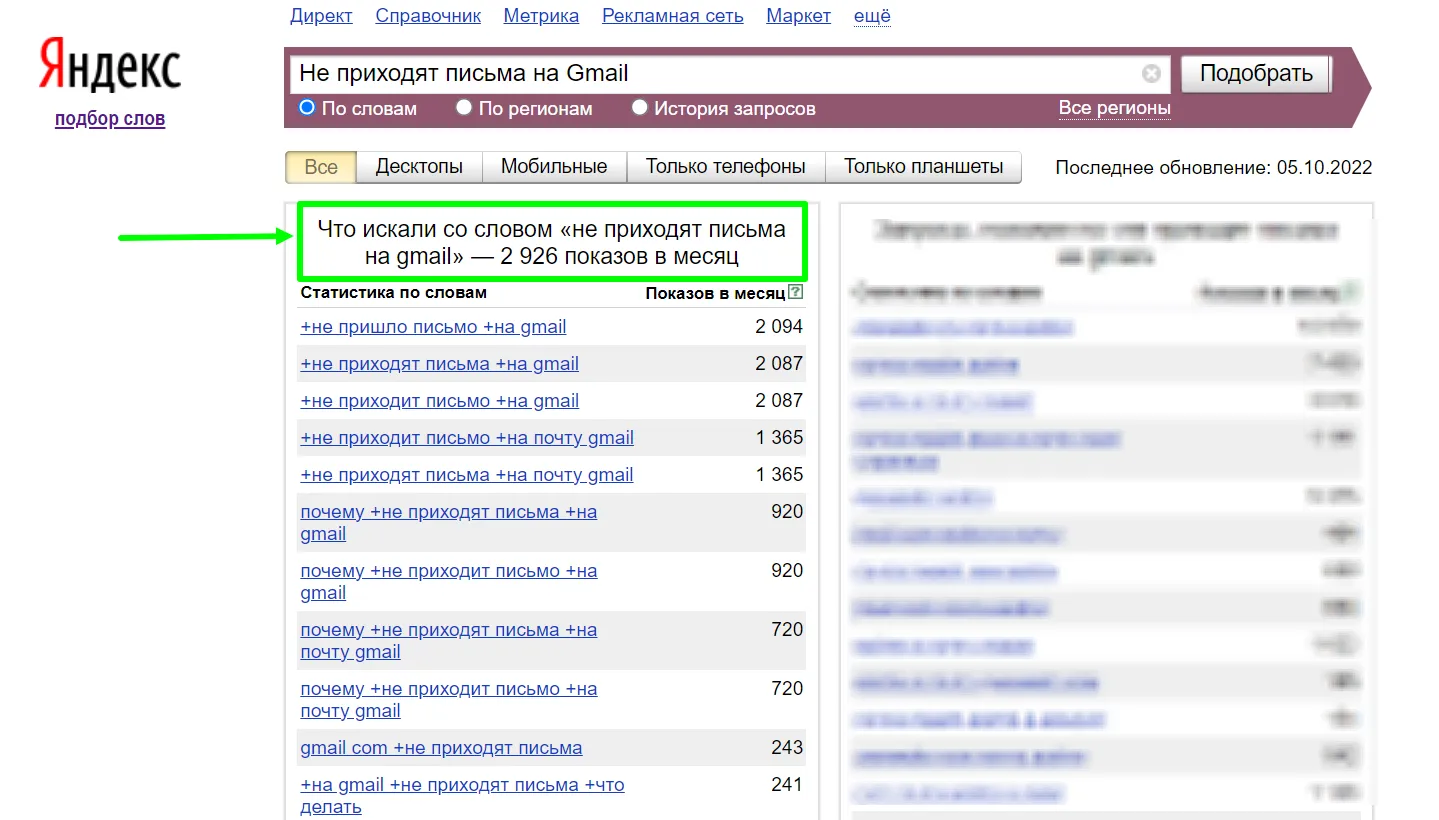1439x820 pixels.
Task: Open query +на gmail +не приходят письма +что делать
Action: (462, 796)
